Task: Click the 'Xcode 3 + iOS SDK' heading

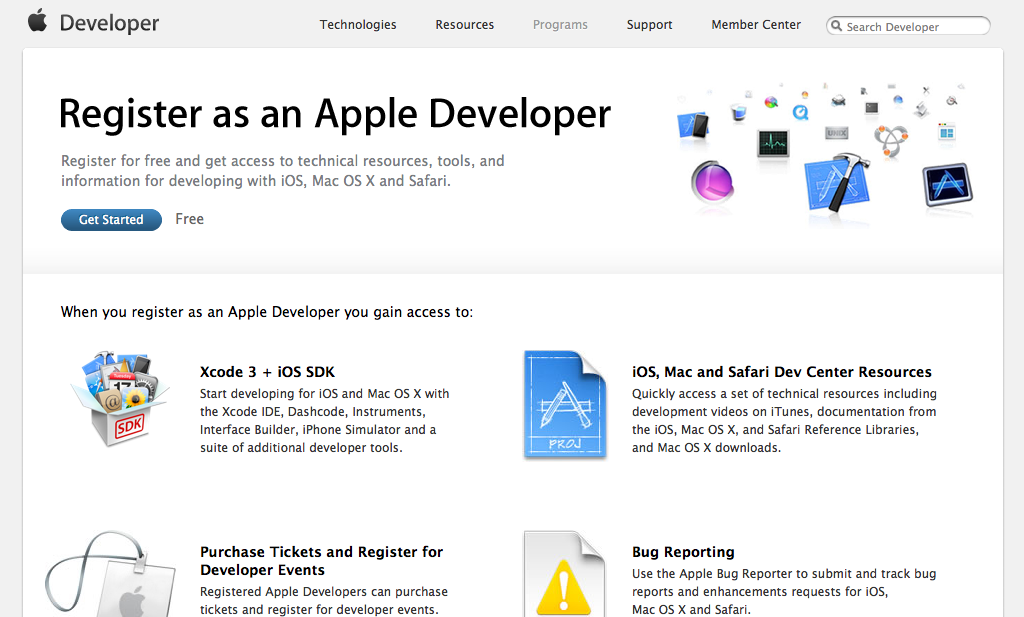Action: coord(267,372)
